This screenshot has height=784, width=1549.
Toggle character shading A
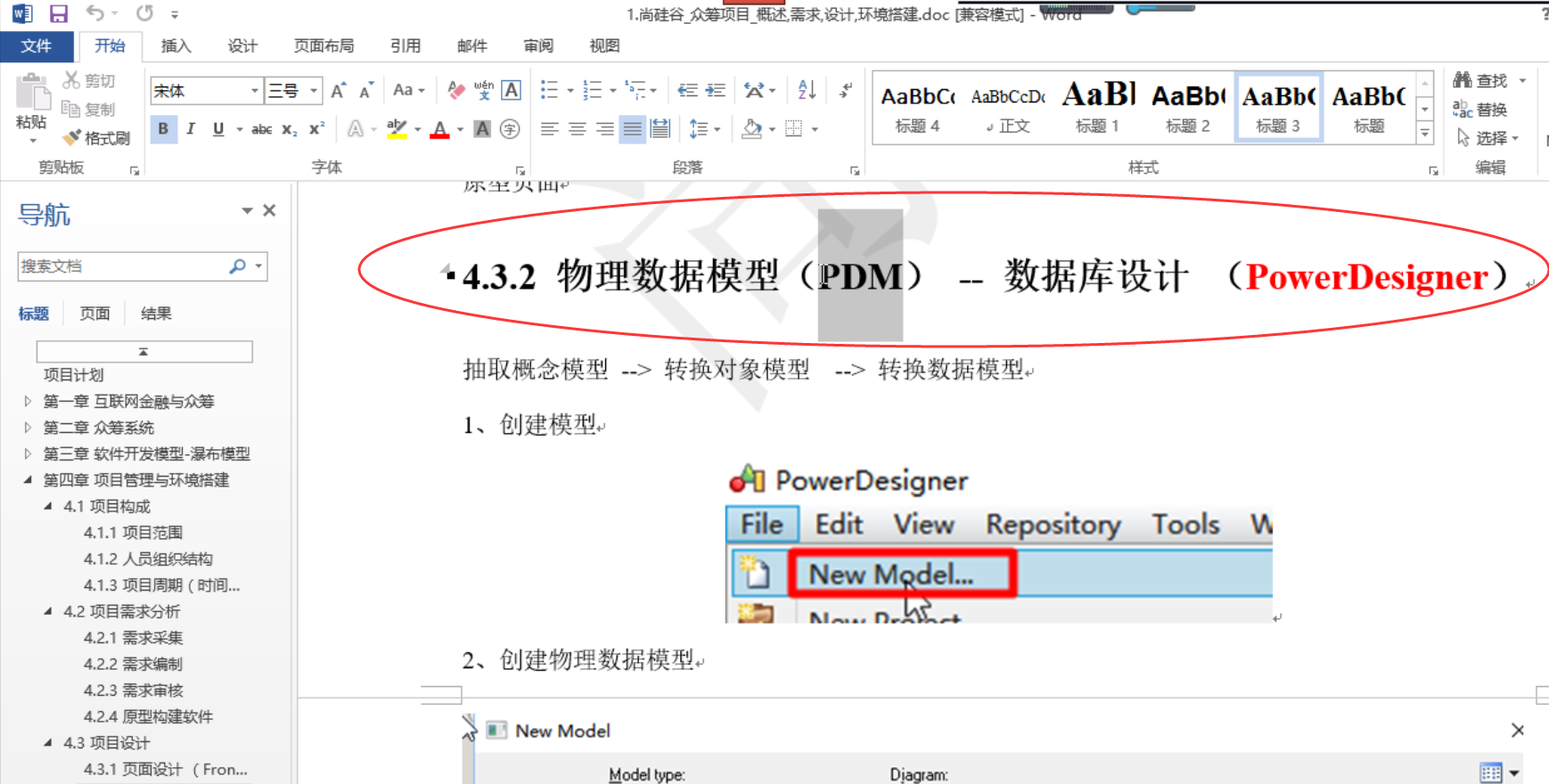[482, 129]
